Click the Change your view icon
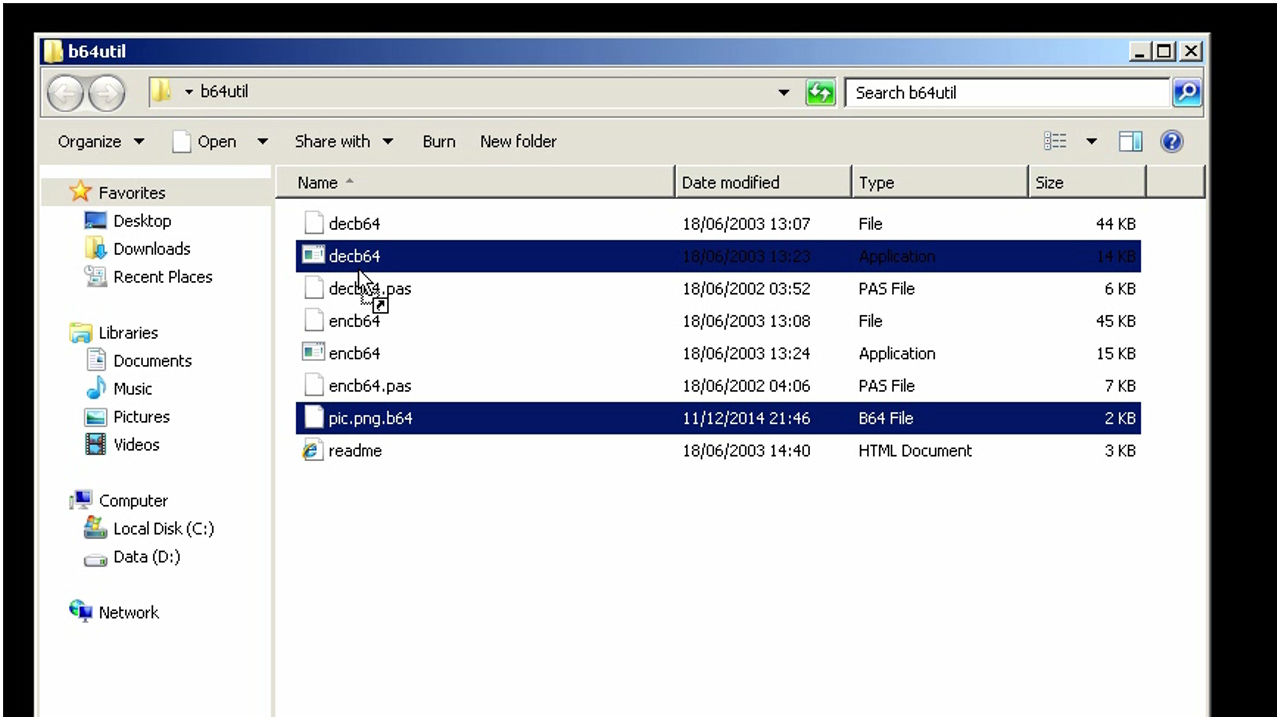The width and height of the screenshot is (1280, 720). [x=1055, y=142]
